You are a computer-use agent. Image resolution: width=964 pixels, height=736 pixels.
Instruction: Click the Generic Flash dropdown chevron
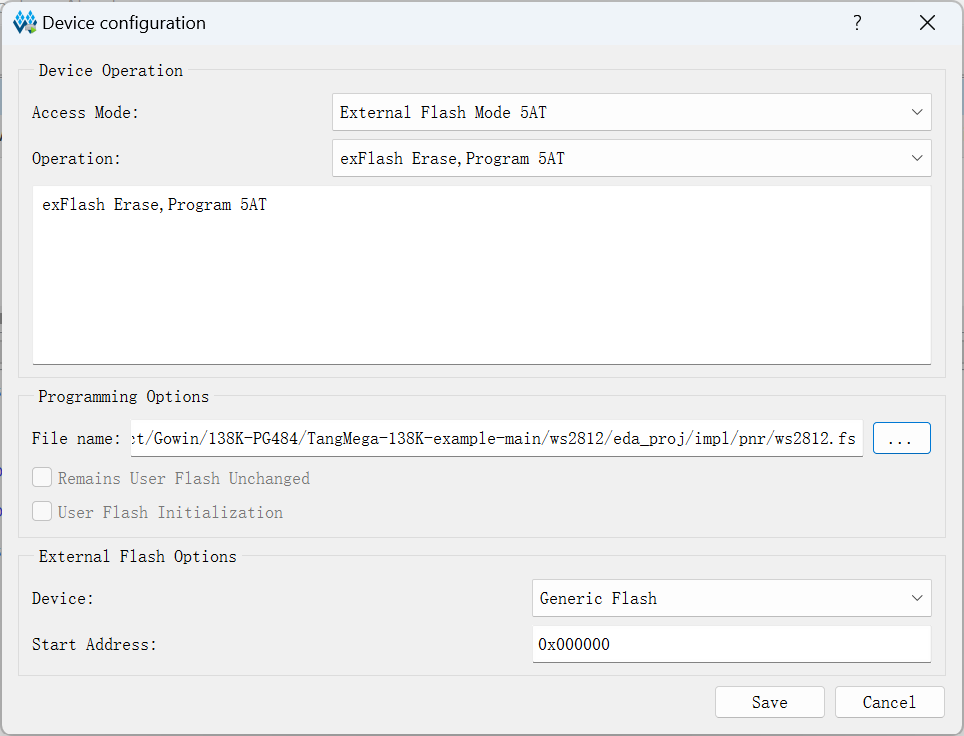(917, 598)
